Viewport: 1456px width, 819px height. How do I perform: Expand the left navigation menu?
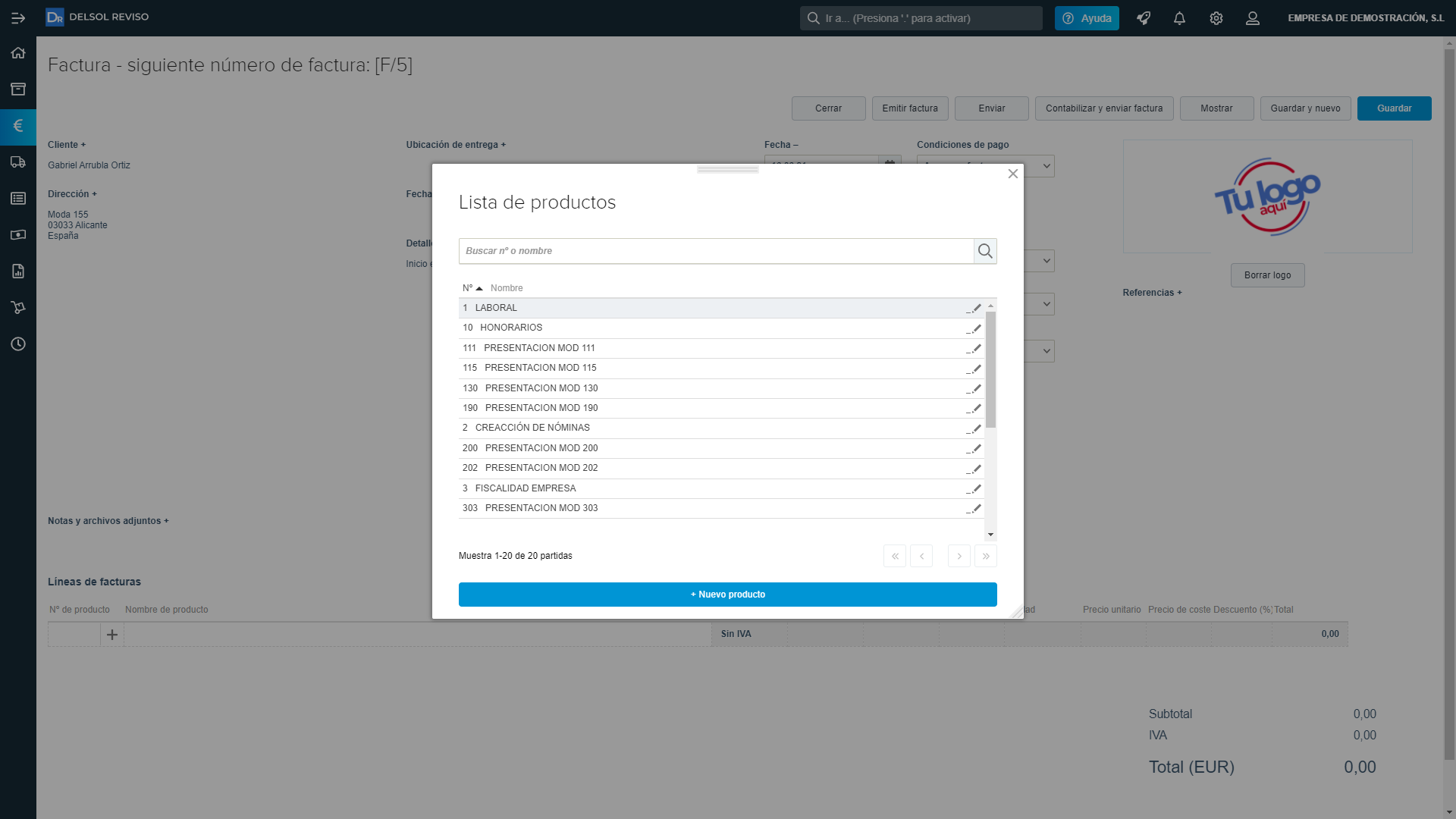18,18
